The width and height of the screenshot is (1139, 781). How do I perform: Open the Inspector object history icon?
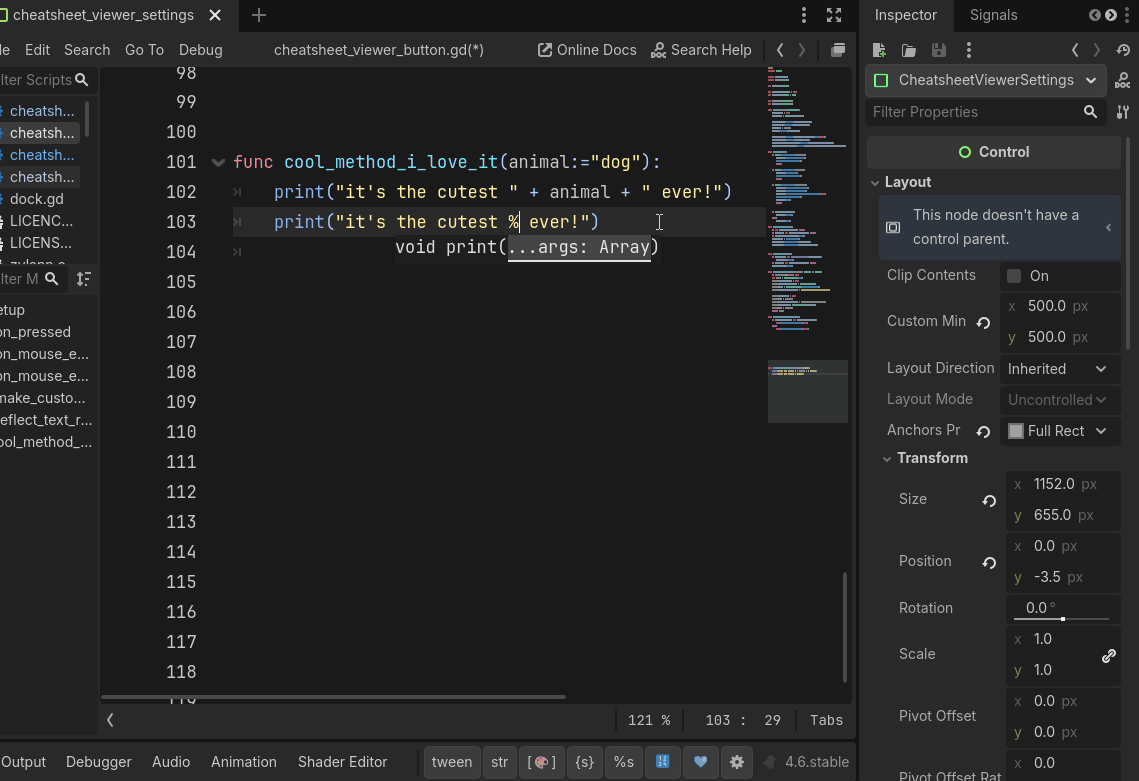pos(1123,50)
